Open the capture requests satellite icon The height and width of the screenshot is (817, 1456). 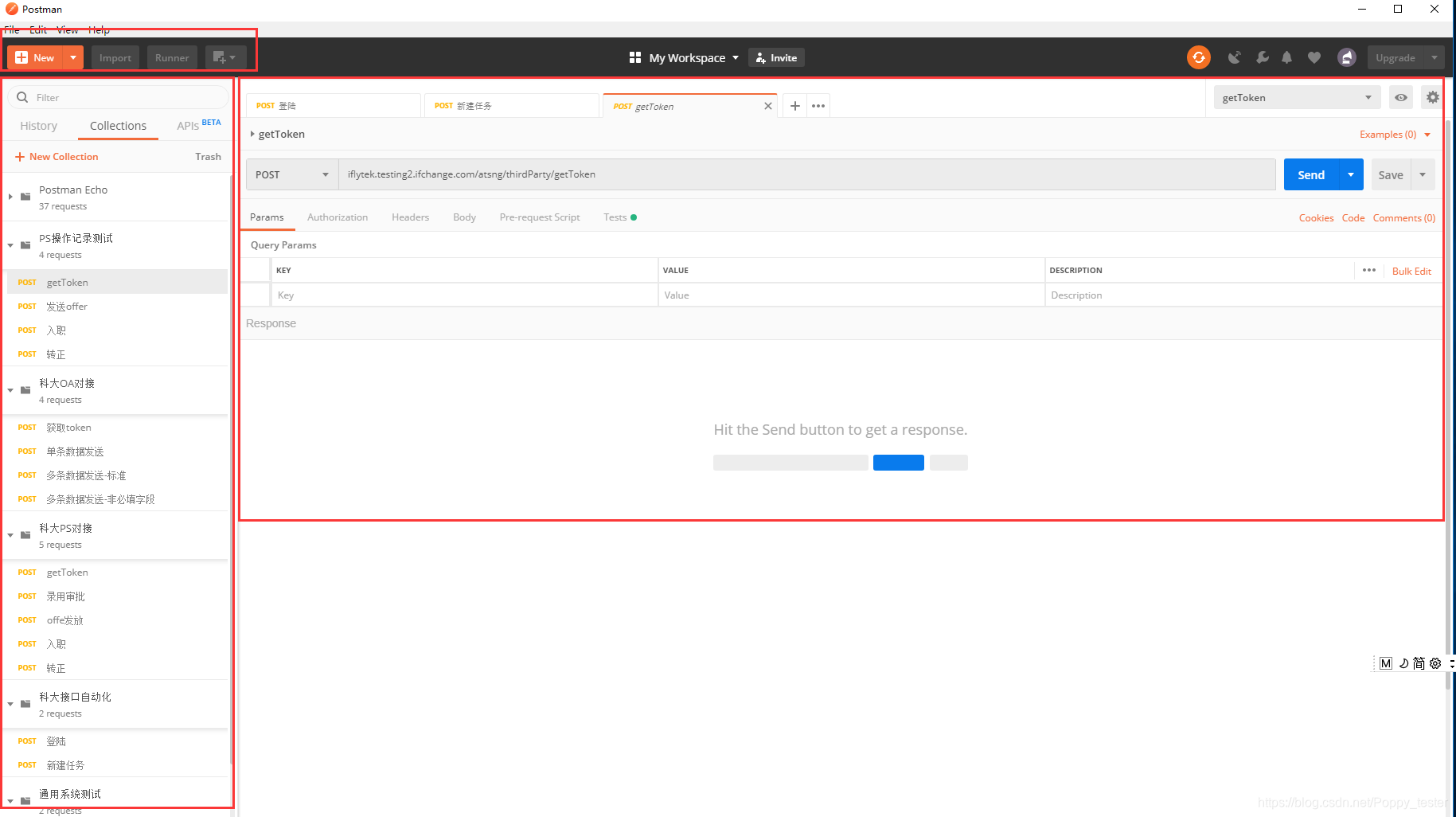(x=1234, y=57)
